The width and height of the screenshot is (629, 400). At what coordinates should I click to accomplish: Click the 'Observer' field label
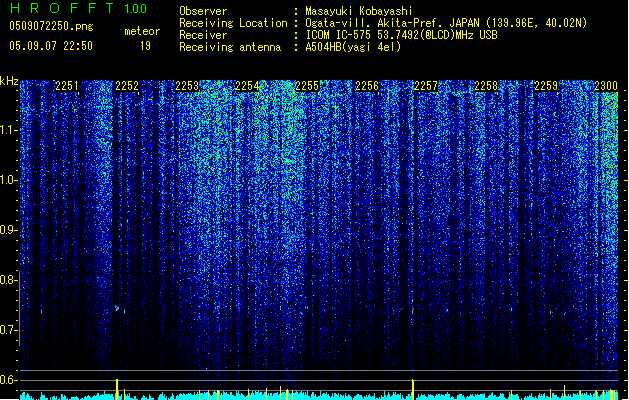coord(203,11)
